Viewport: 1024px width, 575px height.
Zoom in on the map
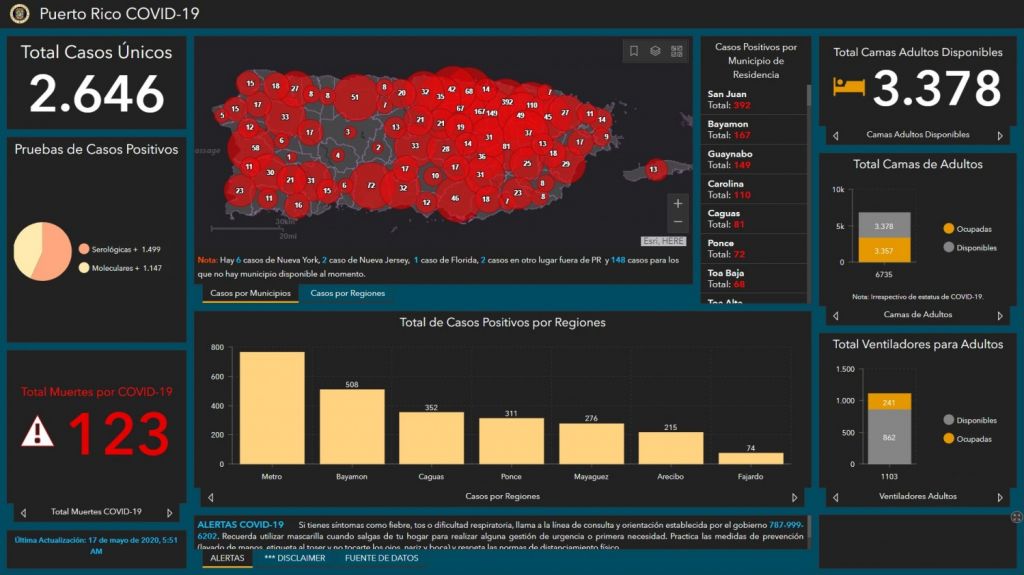click(x=678, y=204)
